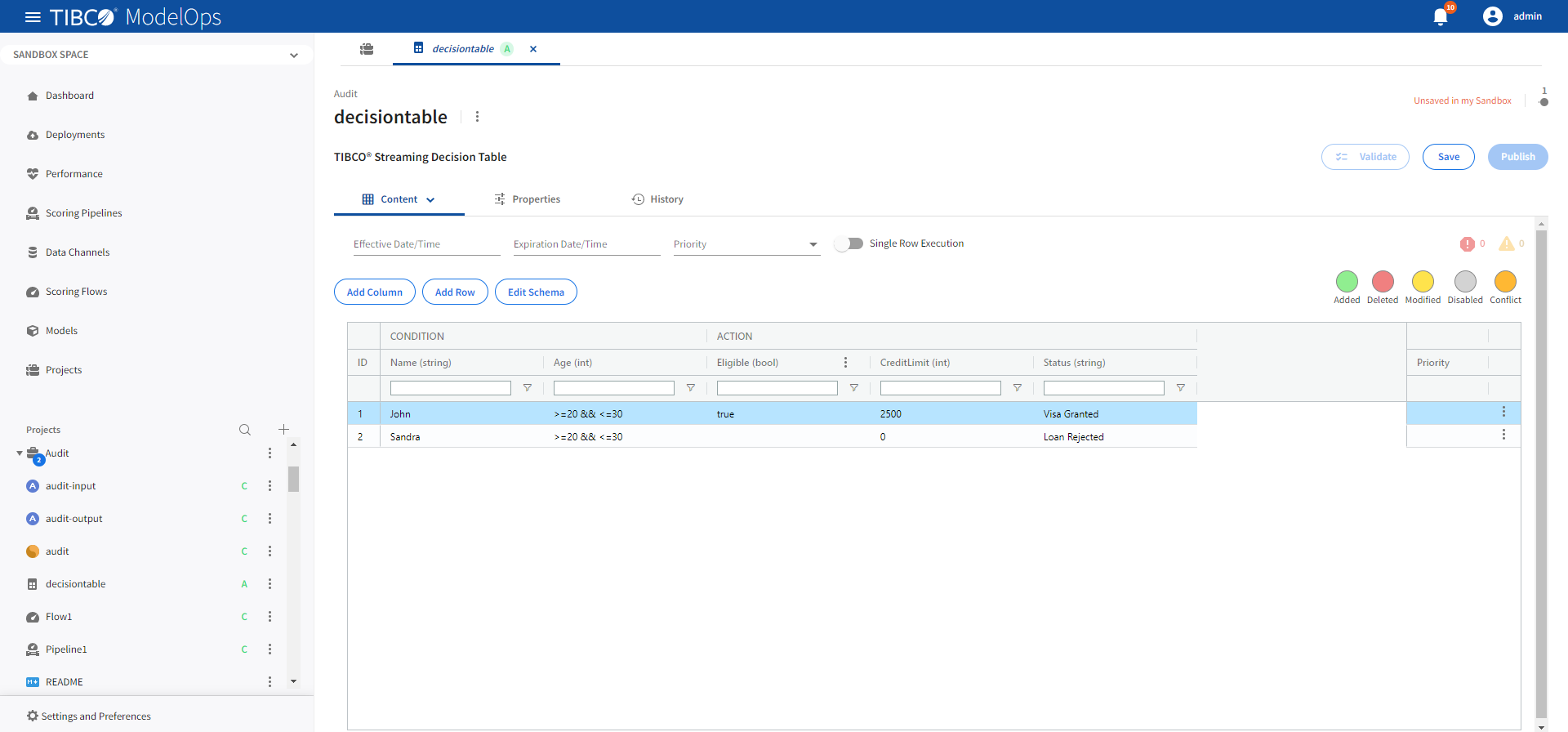The width and height of the screenshot is (1568, 732).
Task: Switch to the Properties tab
Action: click(x=528, y=199)
